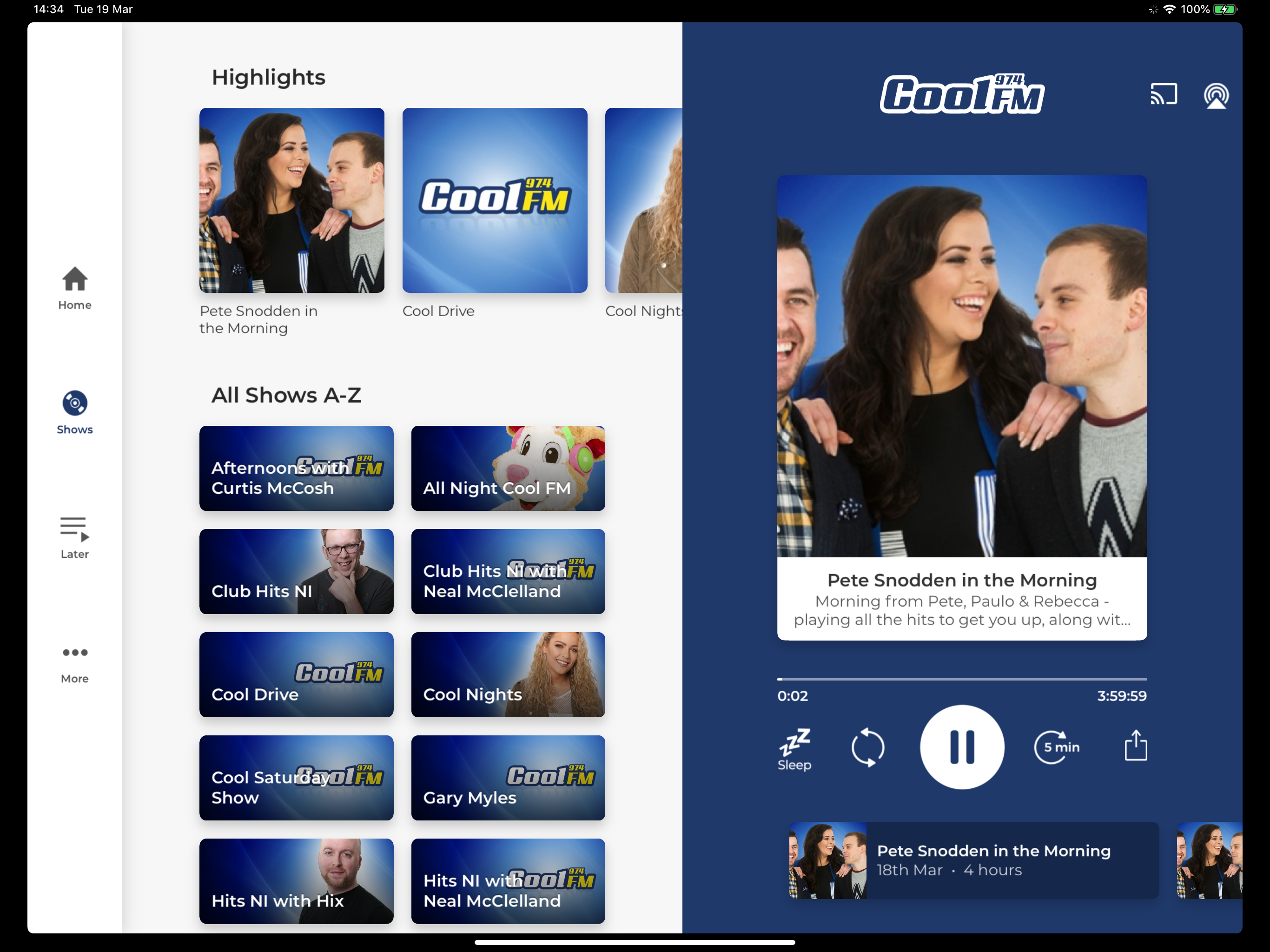Select the Shows disc icon
Image resolution: width=1270 pixels, height=952 pixels.
click(x=75, y=403)
